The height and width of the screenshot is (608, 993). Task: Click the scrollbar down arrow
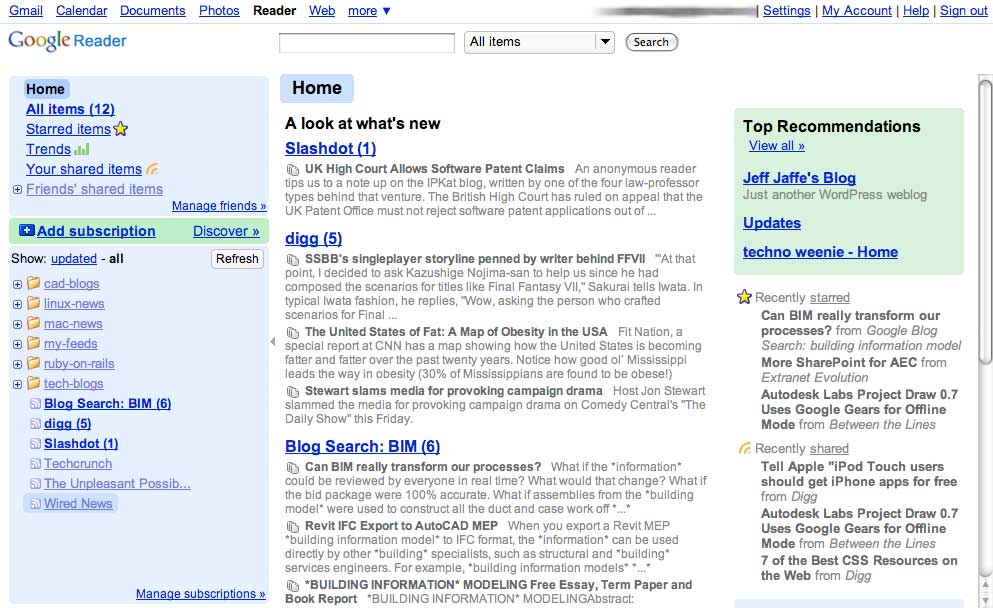(x=985, y=598)
